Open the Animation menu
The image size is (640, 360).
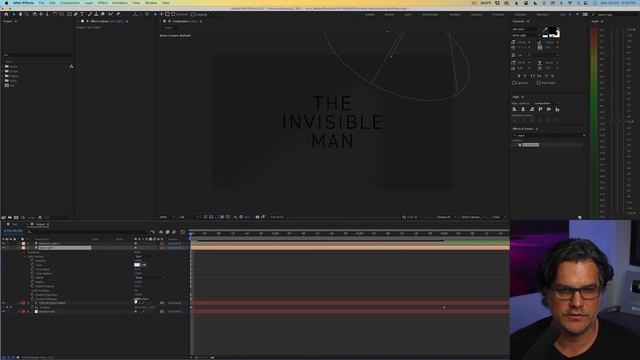120,3
